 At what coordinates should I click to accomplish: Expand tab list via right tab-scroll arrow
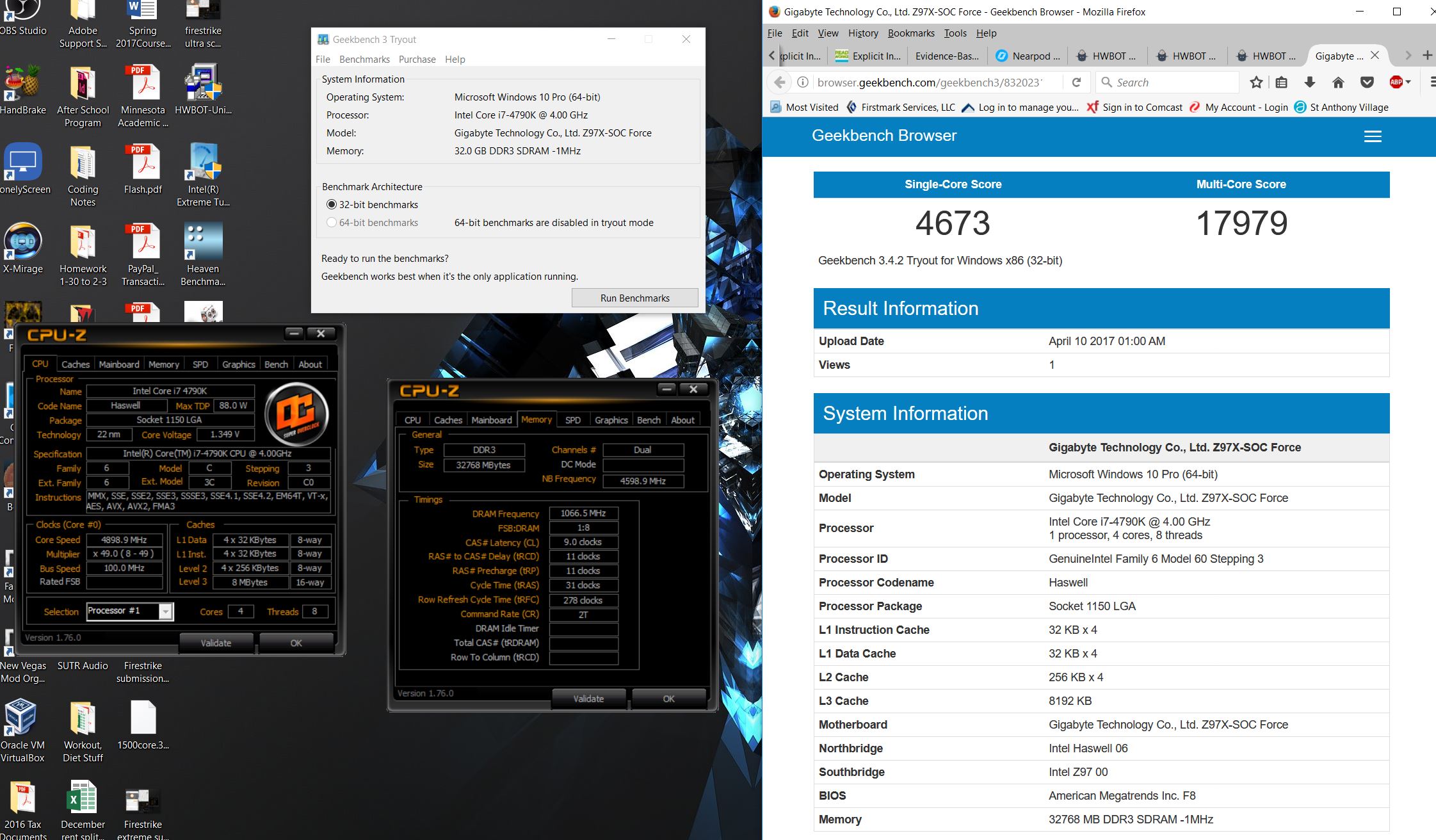(1408, 56)
